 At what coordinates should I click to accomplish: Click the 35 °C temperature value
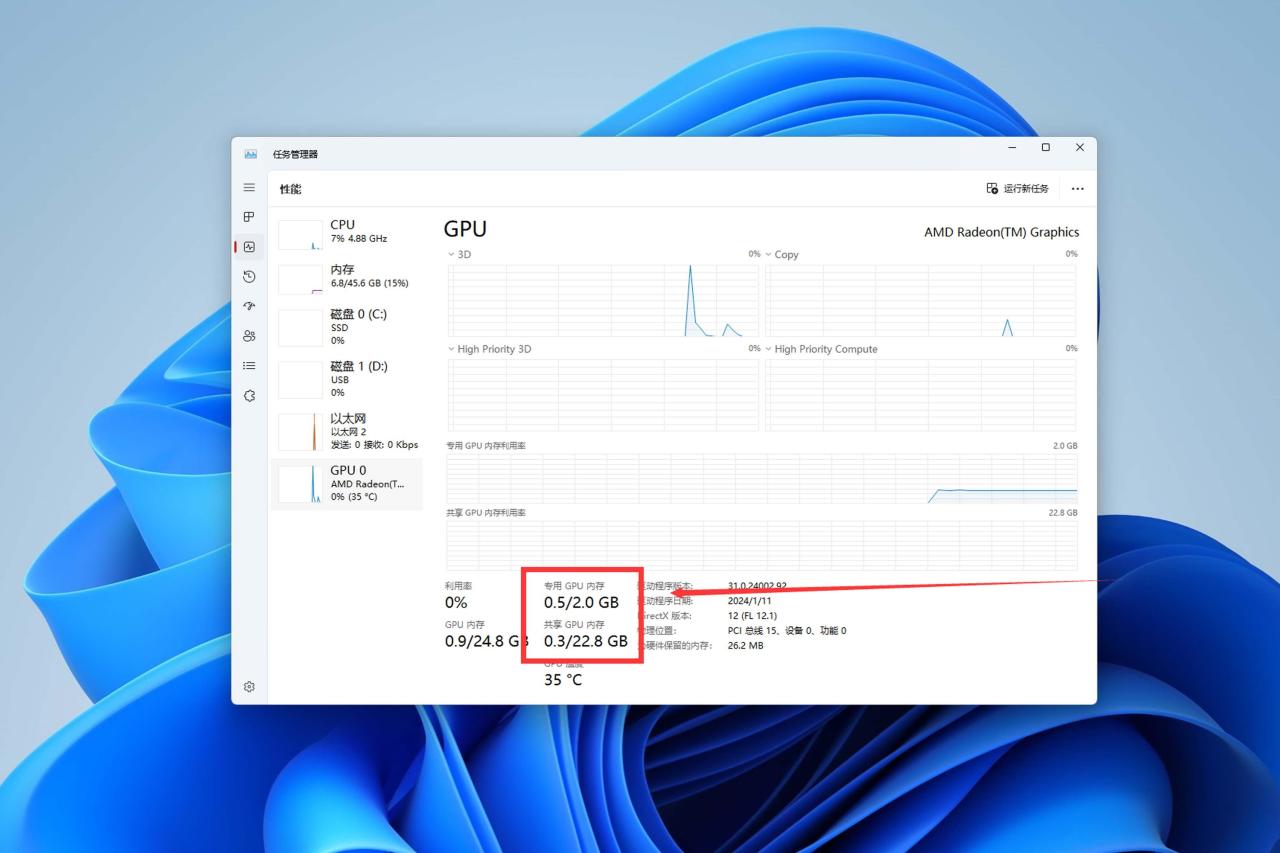[x=563, y=680]
